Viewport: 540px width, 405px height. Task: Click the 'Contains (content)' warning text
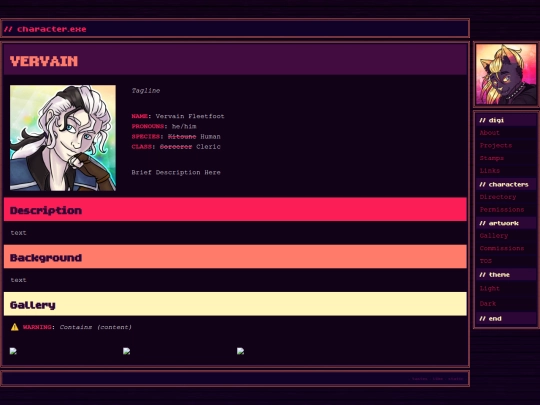click(95, 327)
